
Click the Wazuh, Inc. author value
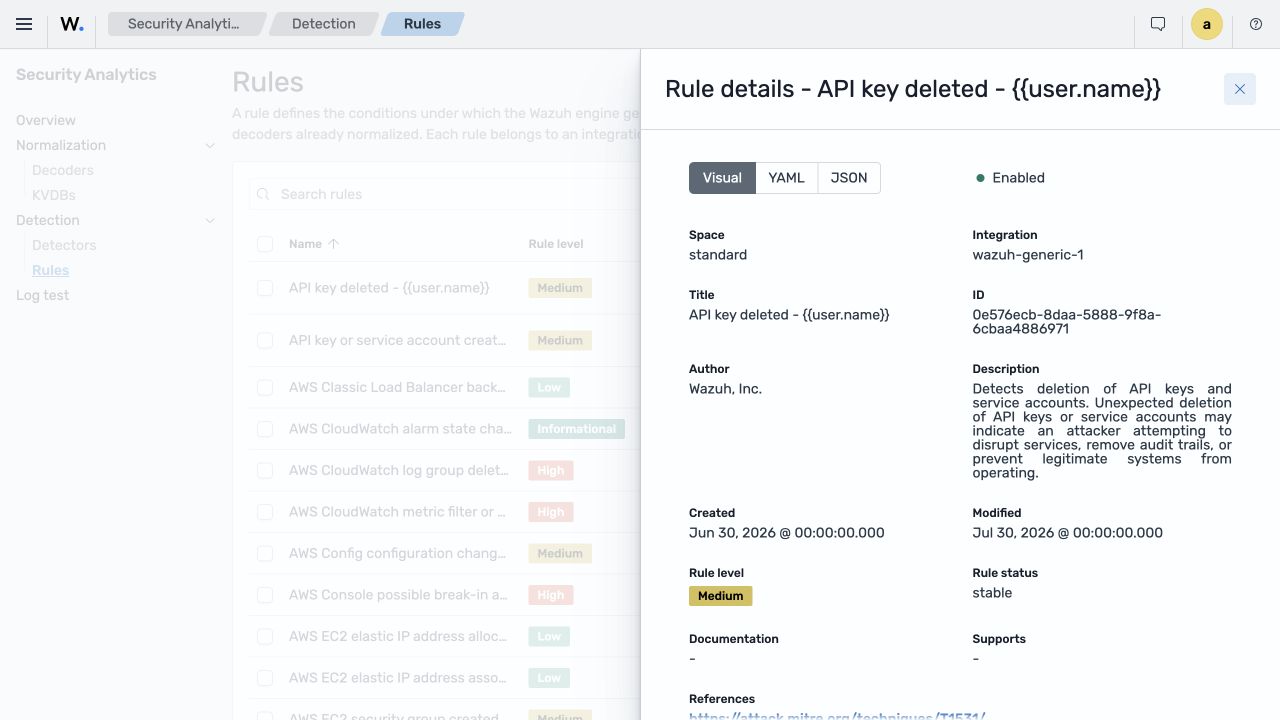click(725, 389)
